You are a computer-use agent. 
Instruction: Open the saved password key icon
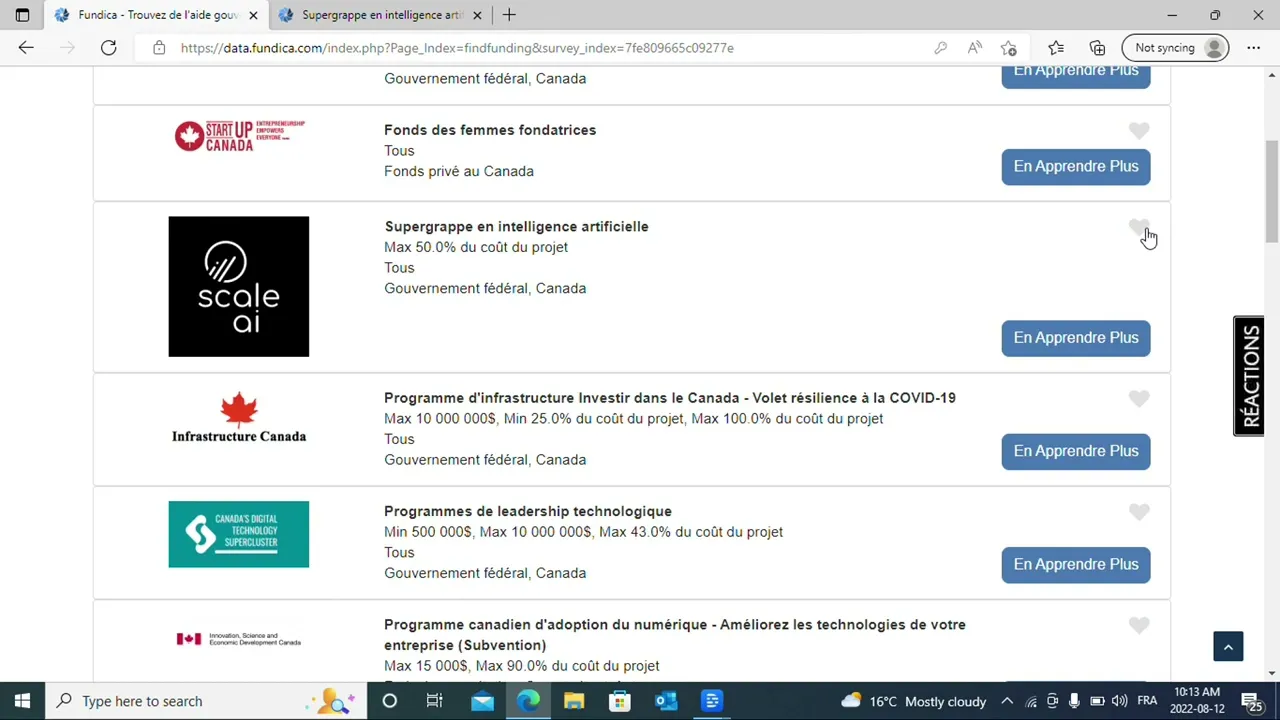(x=940, y=48)
